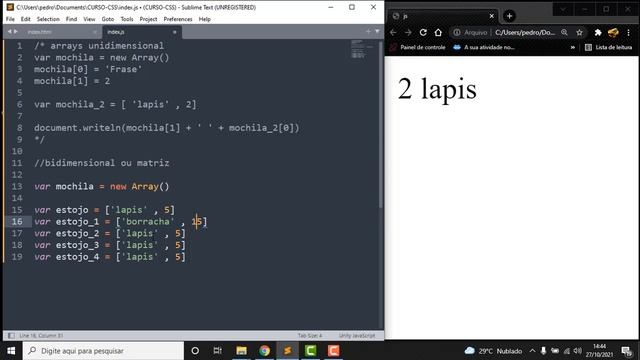Open a new browser tab

509,16
